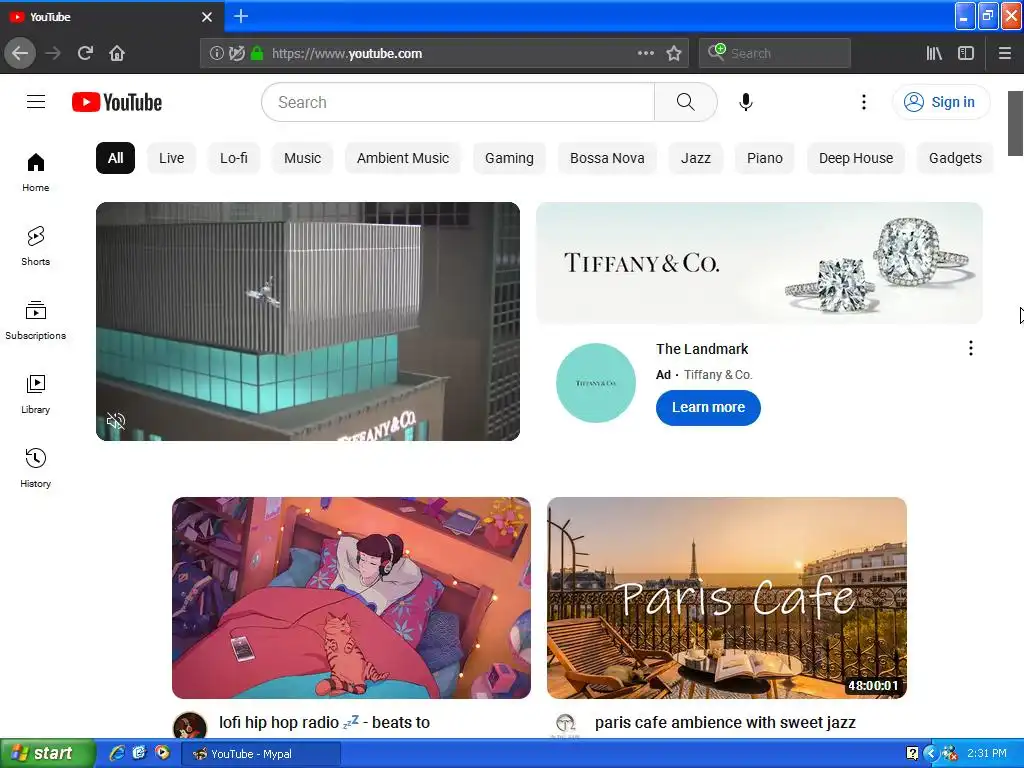Viewport: 1024px width, 768px height.
Task: Open History in the sidebar
Action: (35, 468)
